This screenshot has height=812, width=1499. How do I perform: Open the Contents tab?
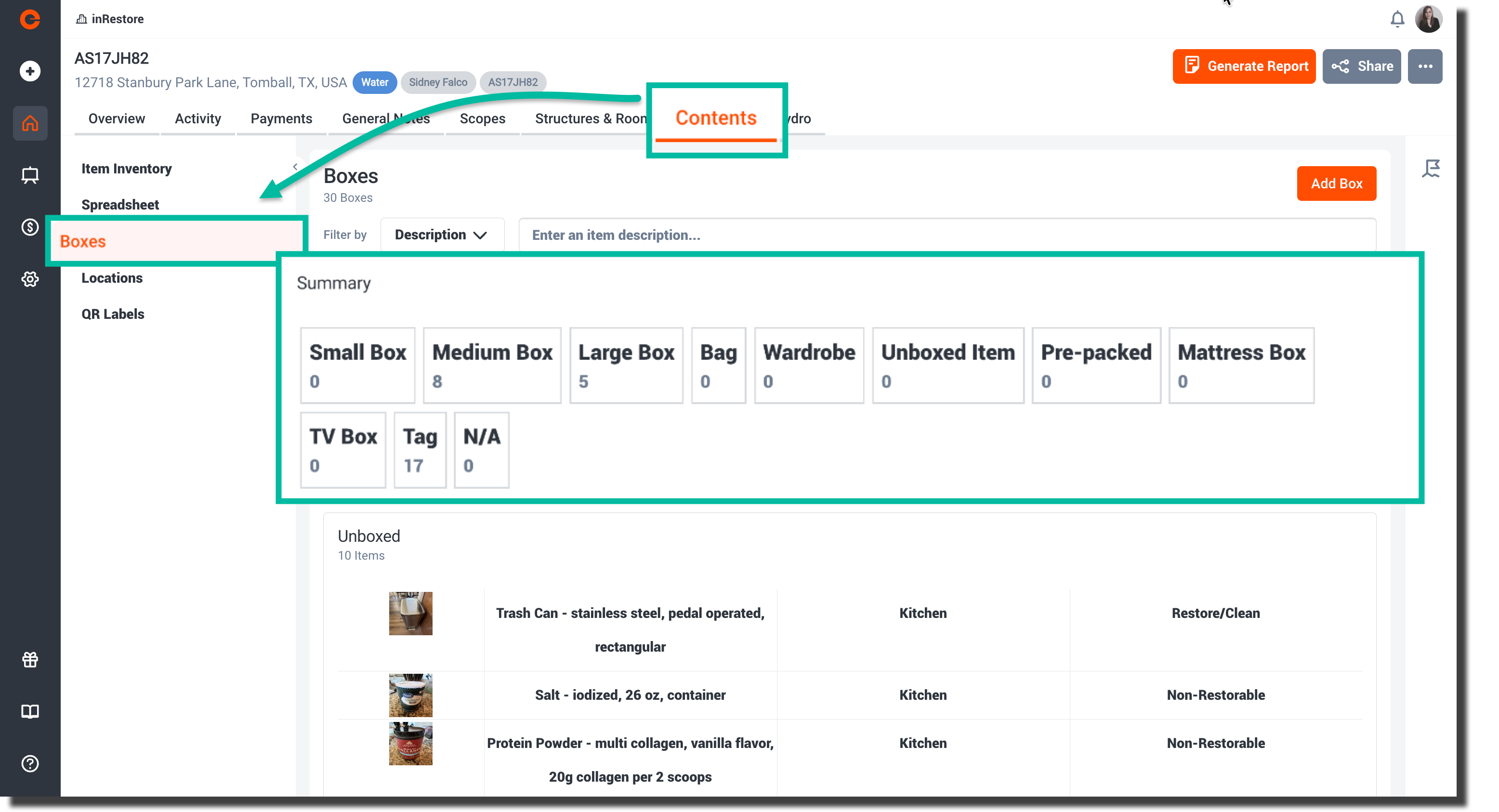(x=716, y=118)
